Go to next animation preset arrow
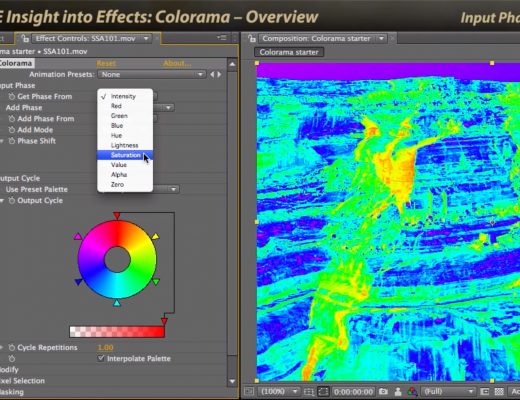Image resolution: width=520 pixels, height=400 pixels. coord(219,74)
